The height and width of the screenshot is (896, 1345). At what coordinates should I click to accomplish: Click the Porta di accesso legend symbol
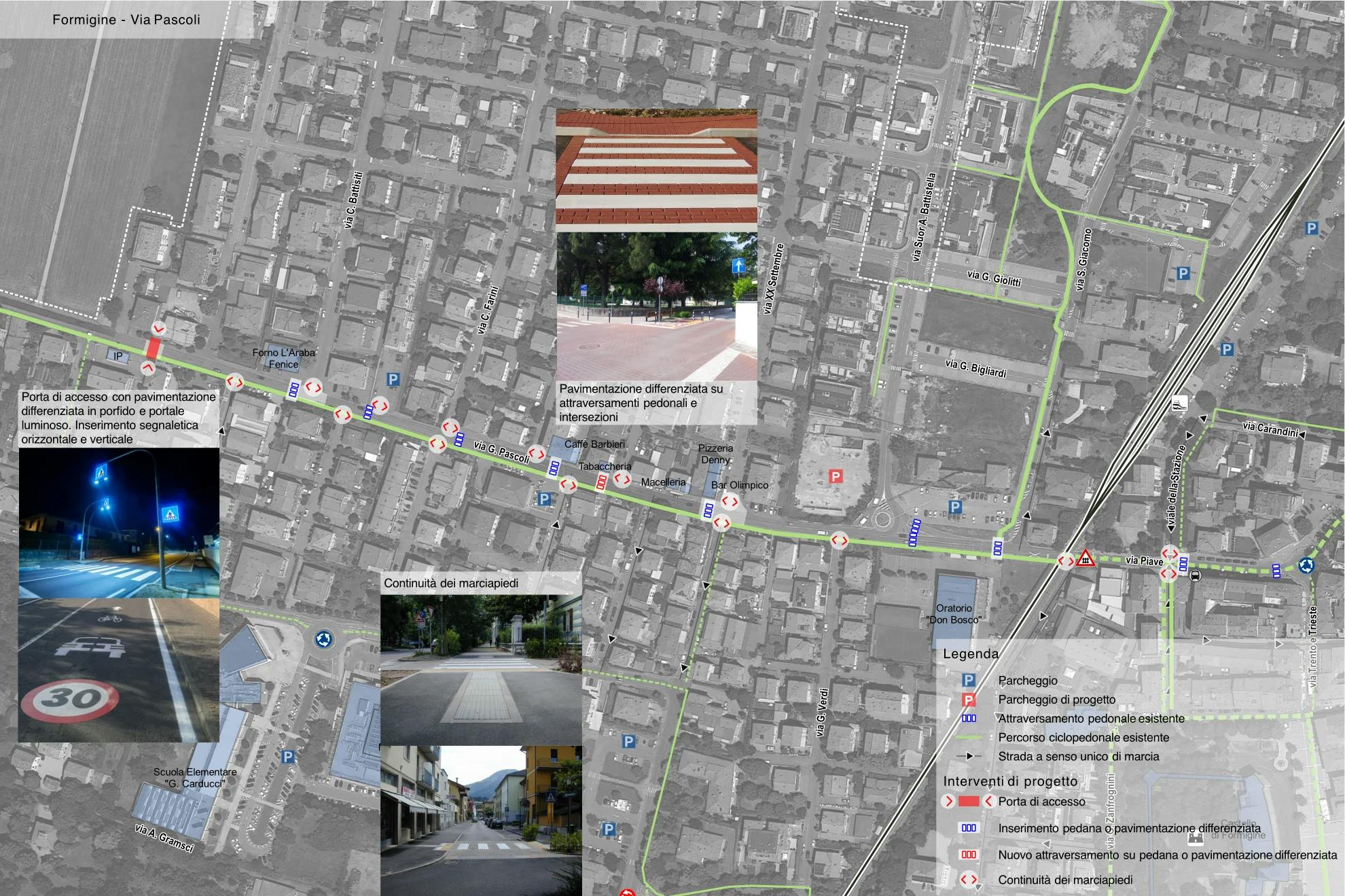tap(969, 802)
